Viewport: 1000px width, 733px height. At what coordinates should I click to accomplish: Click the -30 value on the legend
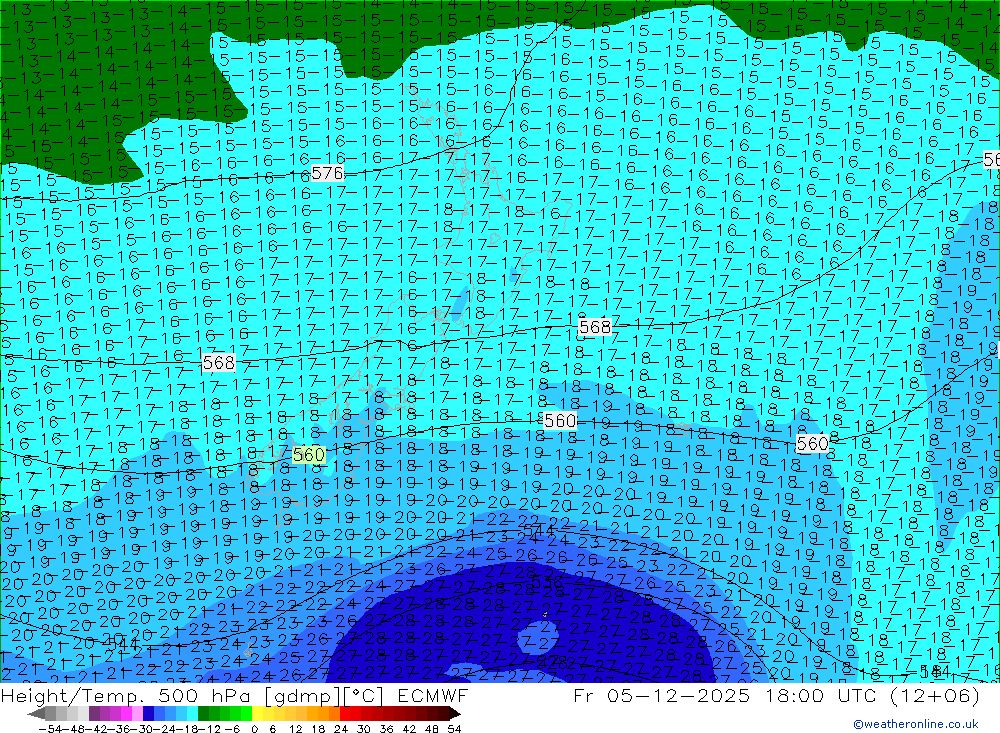coord(148,727)
